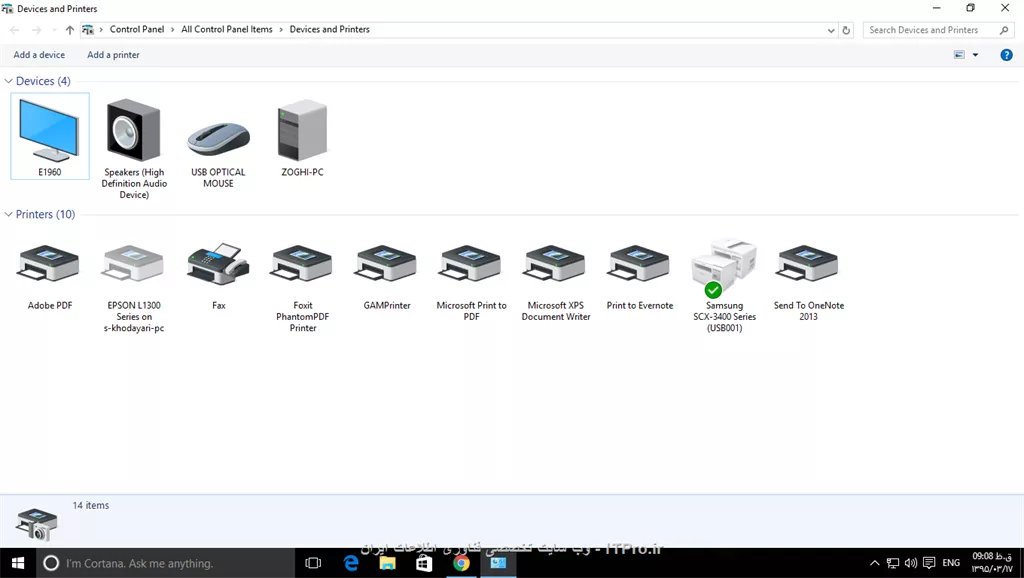Select the EPSON L1300 Series printer

pos(134,263)
